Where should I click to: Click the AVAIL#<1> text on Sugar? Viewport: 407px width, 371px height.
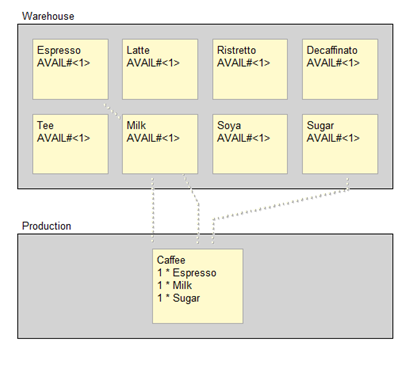(x=333, y=138)
